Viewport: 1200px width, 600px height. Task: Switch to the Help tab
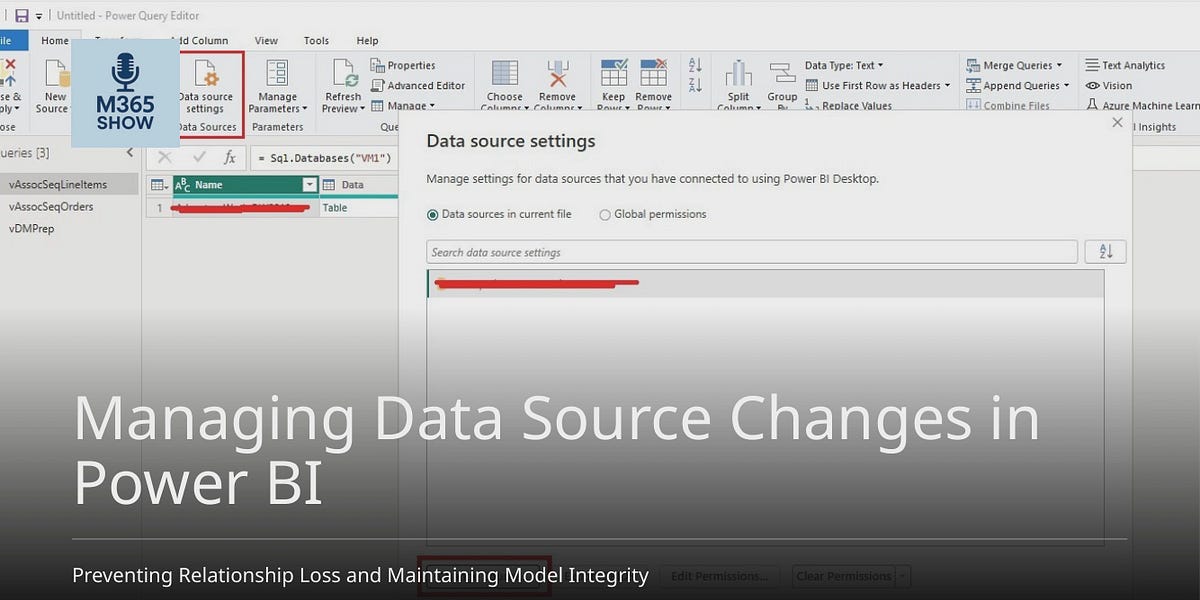point(367,41)
